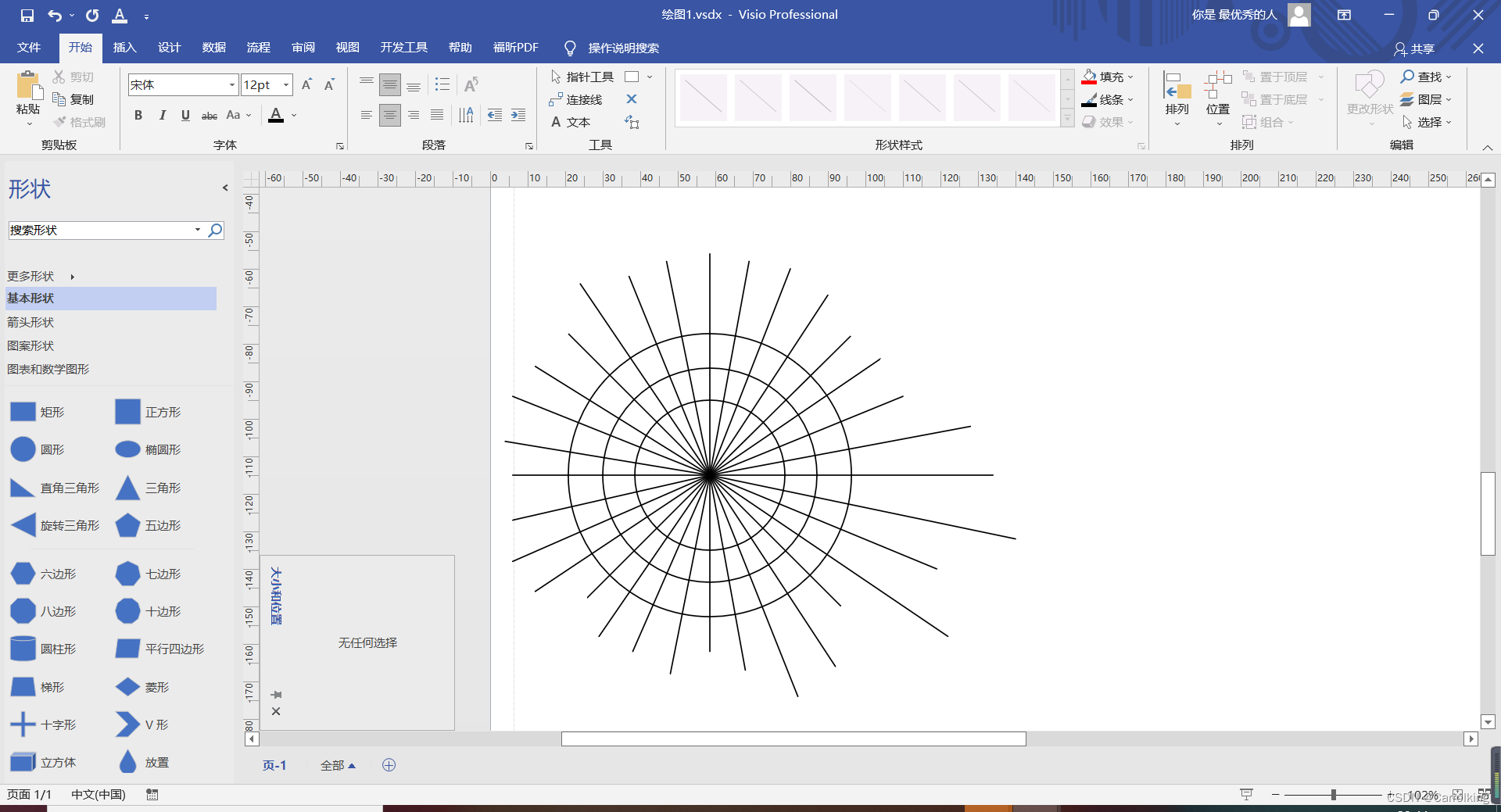Open the Arrow Shapes (箭头形状) stencil
This screenshot has width=1501, height=812.
click(x=30, y=322)
